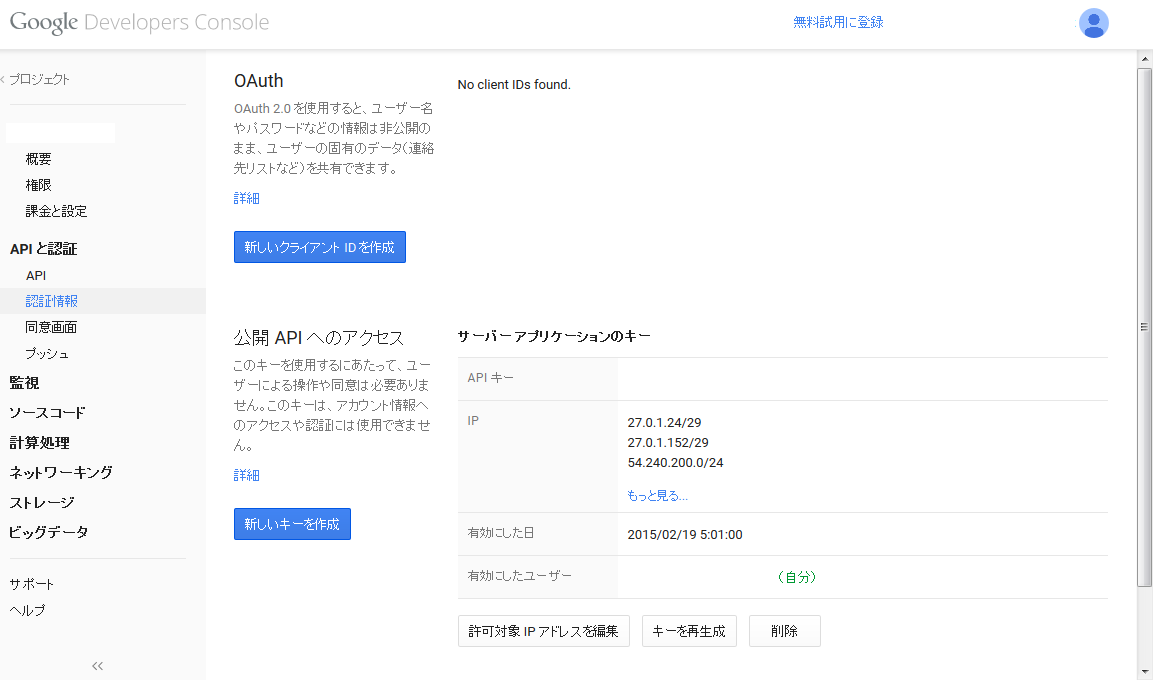Viewport: 1163px width, 686px height.
Task: Click the scrollbar down arrow
Action: coord(1146,672)
